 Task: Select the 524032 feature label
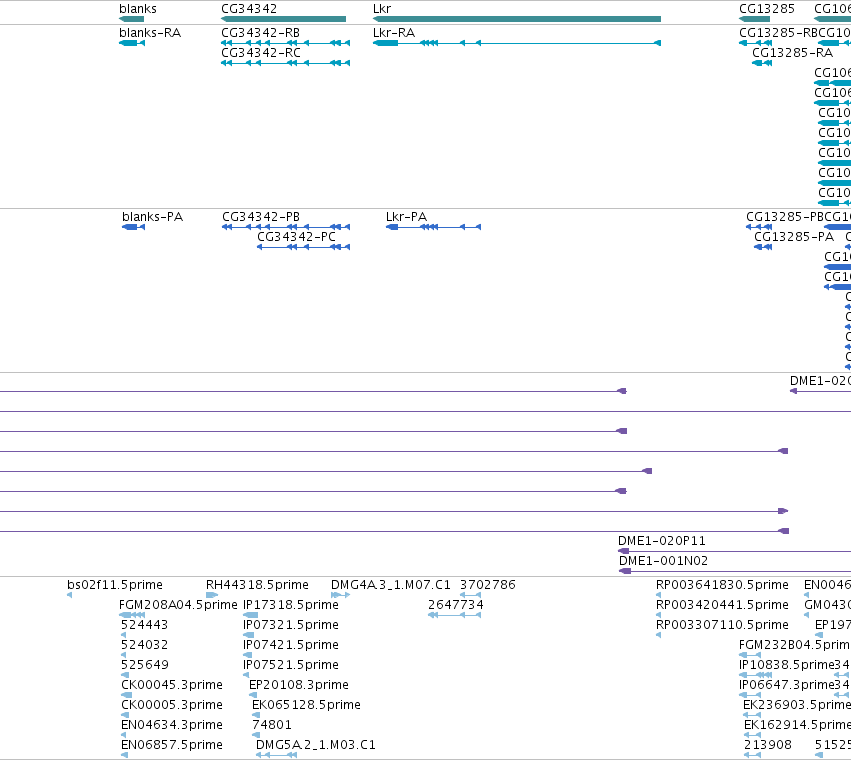144,645
